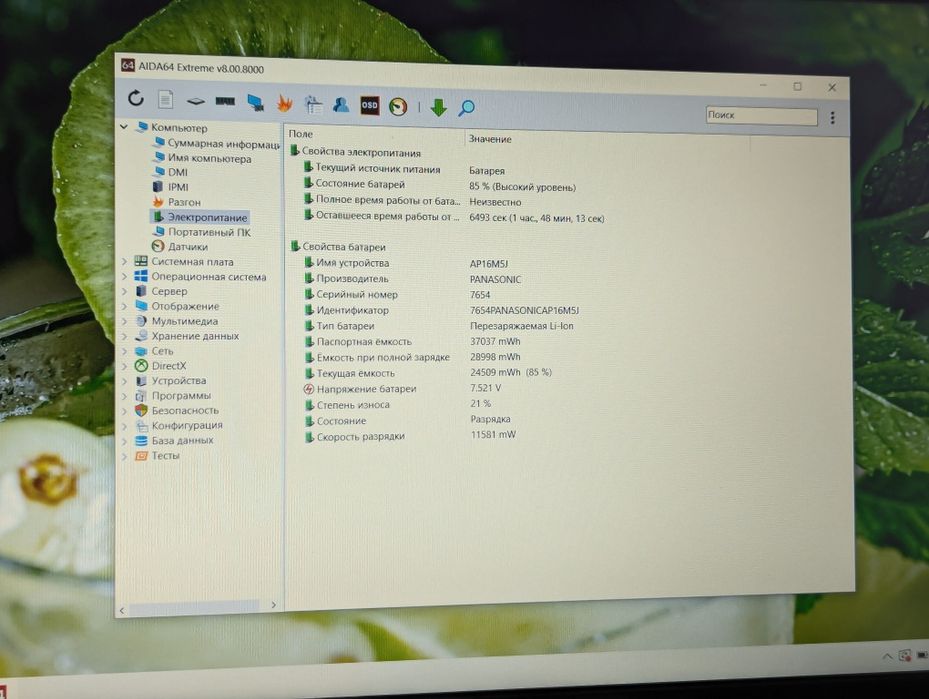Open the Report page icon
The width and height of the screenshot is (929, 699).
[165, 100]
